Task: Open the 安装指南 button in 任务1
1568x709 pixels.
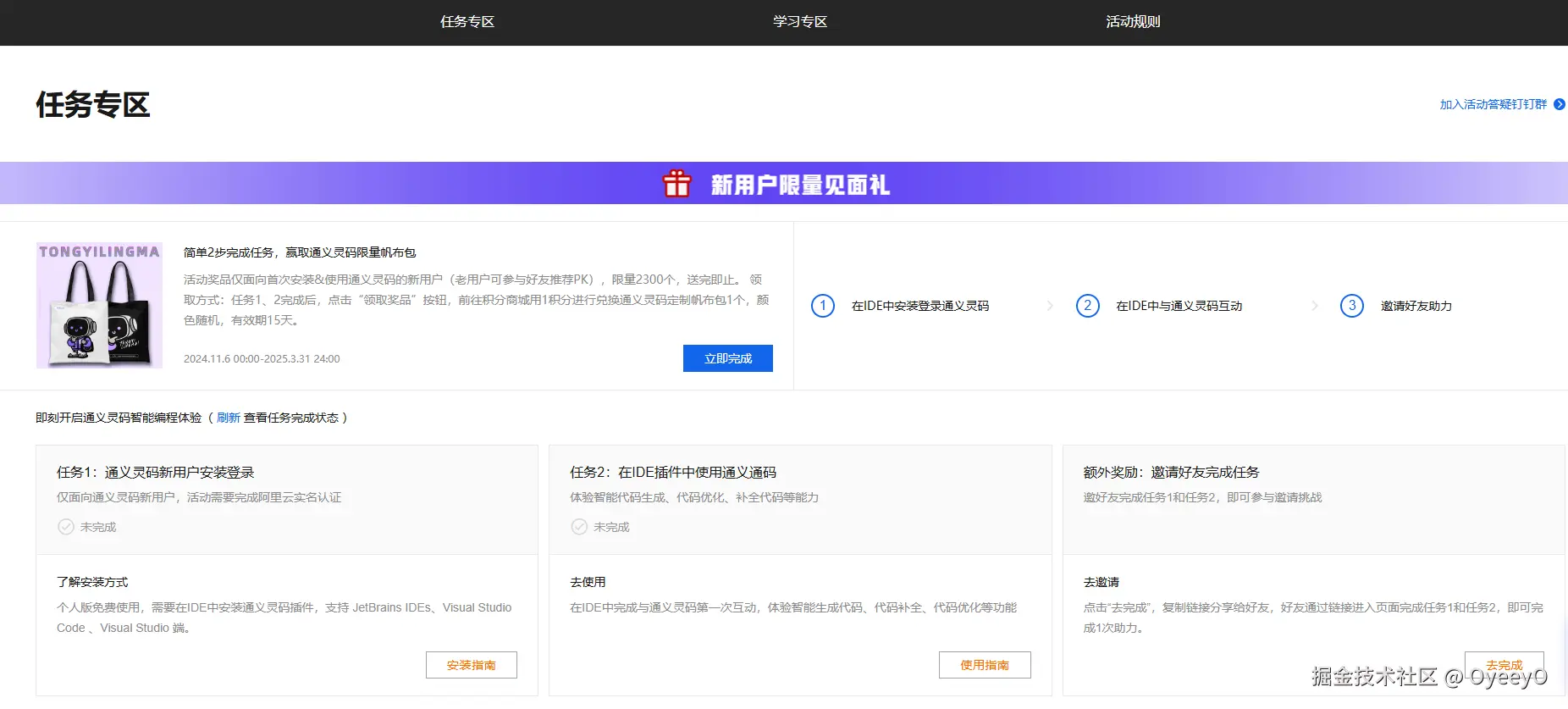Action: pyautogui.click(x=471, y=665)
